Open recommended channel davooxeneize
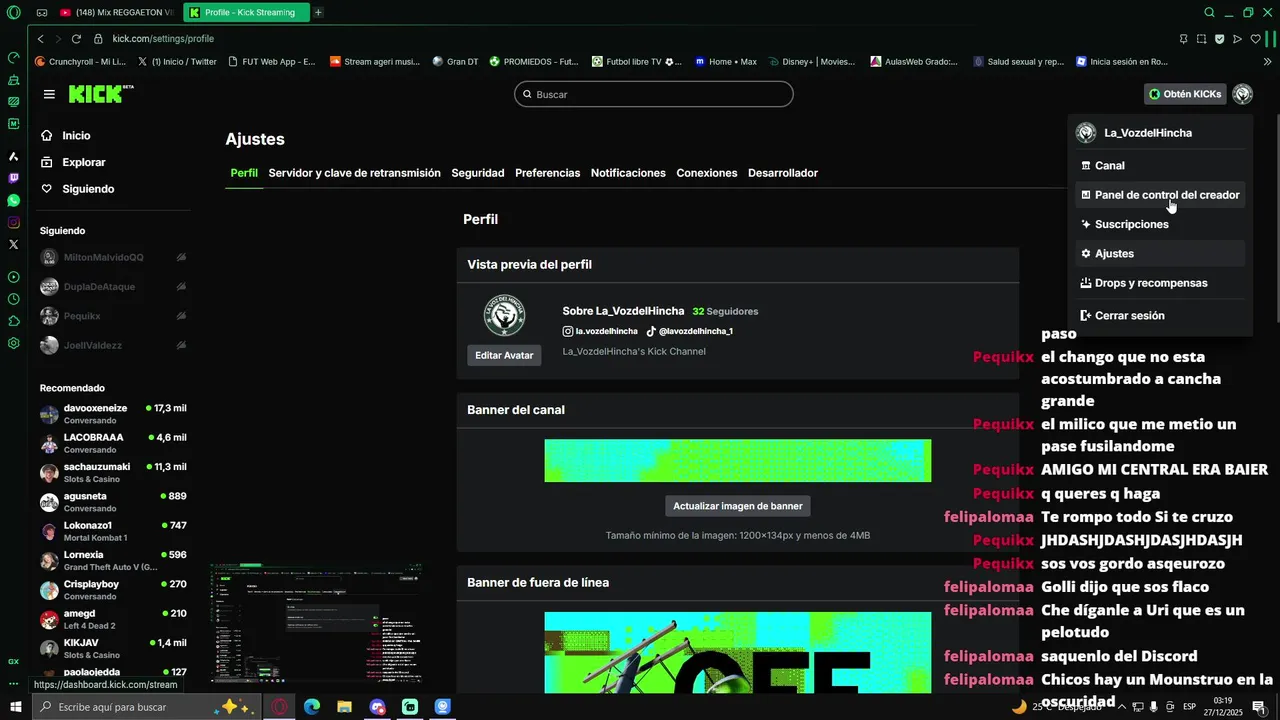Viewport: 1280px width, 720px height. [113, 414]
